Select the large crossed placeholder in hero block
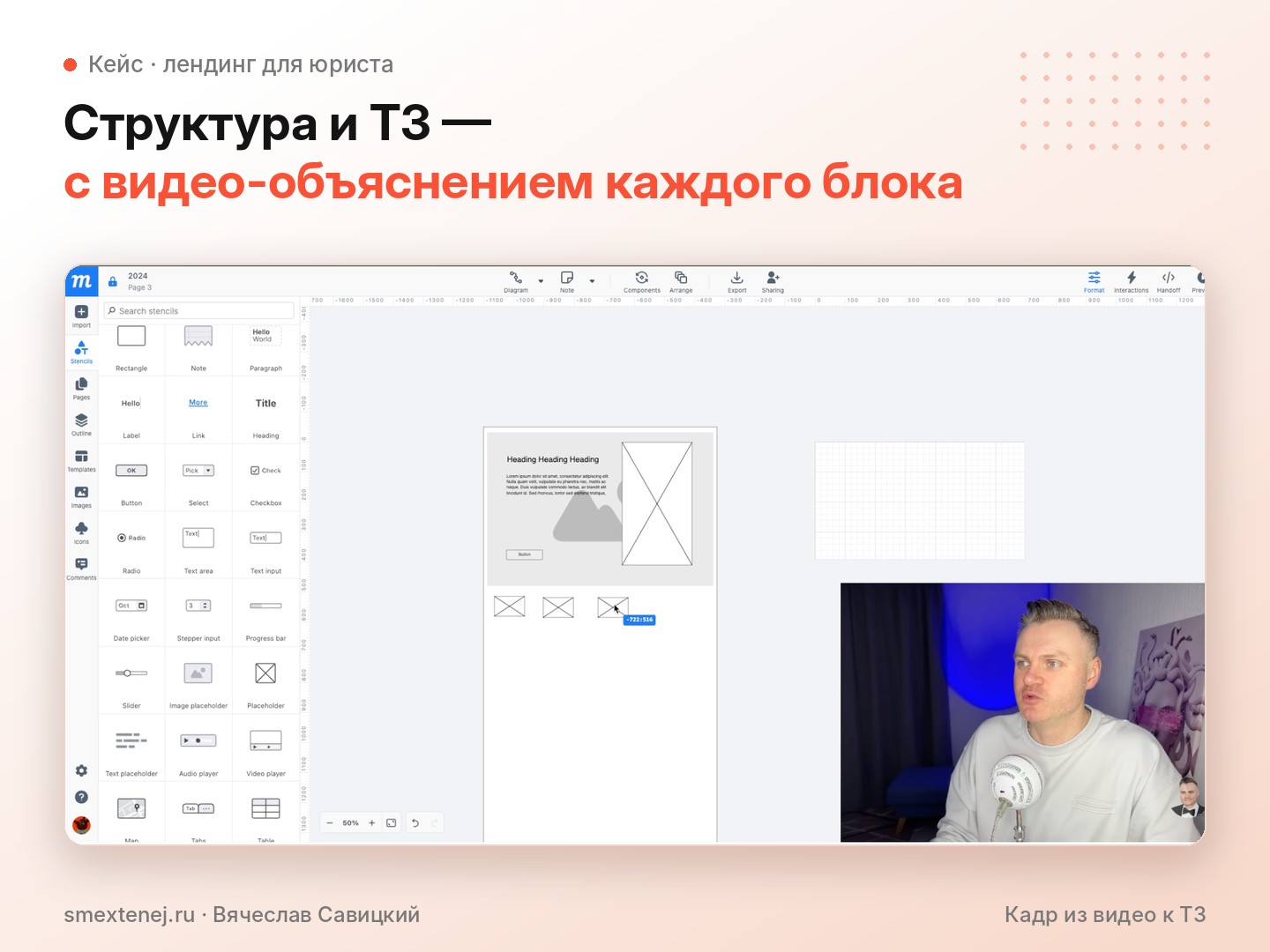The height and width of the screenshot is (952, 1270). tap(657, 504)
